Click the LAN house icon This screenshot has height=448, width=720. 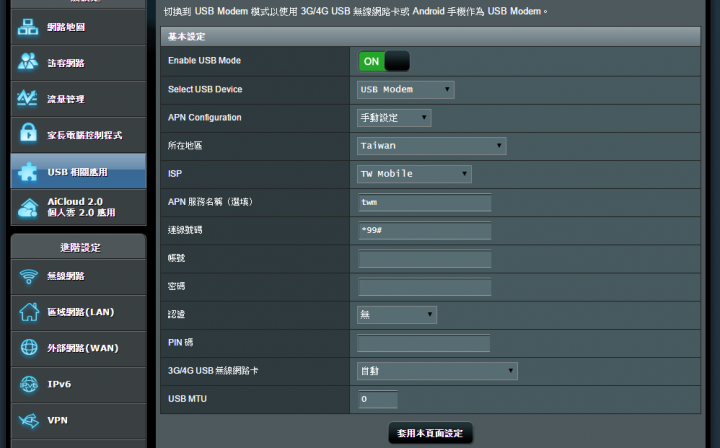click(x=29, y=312)
